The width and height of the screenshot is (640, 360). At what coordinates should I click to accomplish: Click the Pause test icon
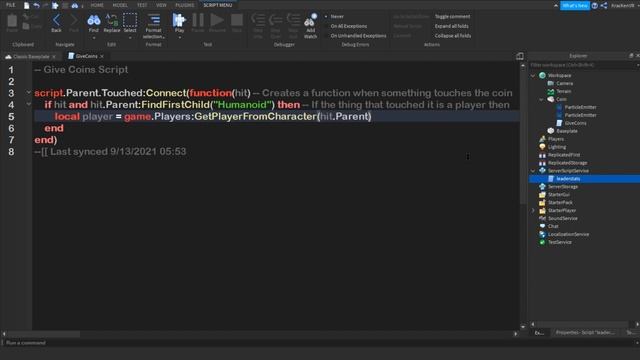198,20
